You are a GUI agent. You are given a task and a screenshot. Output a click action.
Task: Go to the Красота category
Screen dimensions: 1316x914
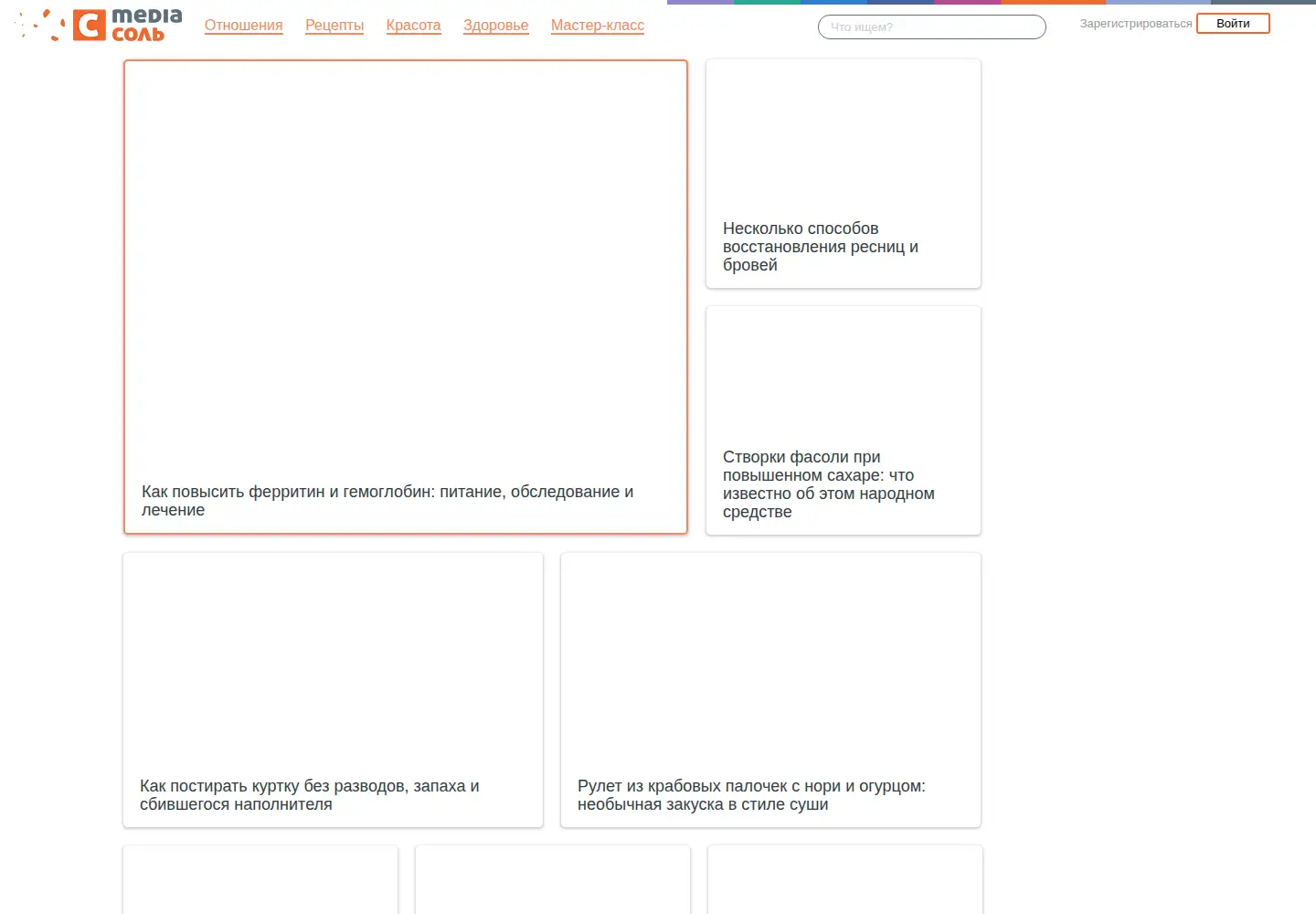point(413,26)
